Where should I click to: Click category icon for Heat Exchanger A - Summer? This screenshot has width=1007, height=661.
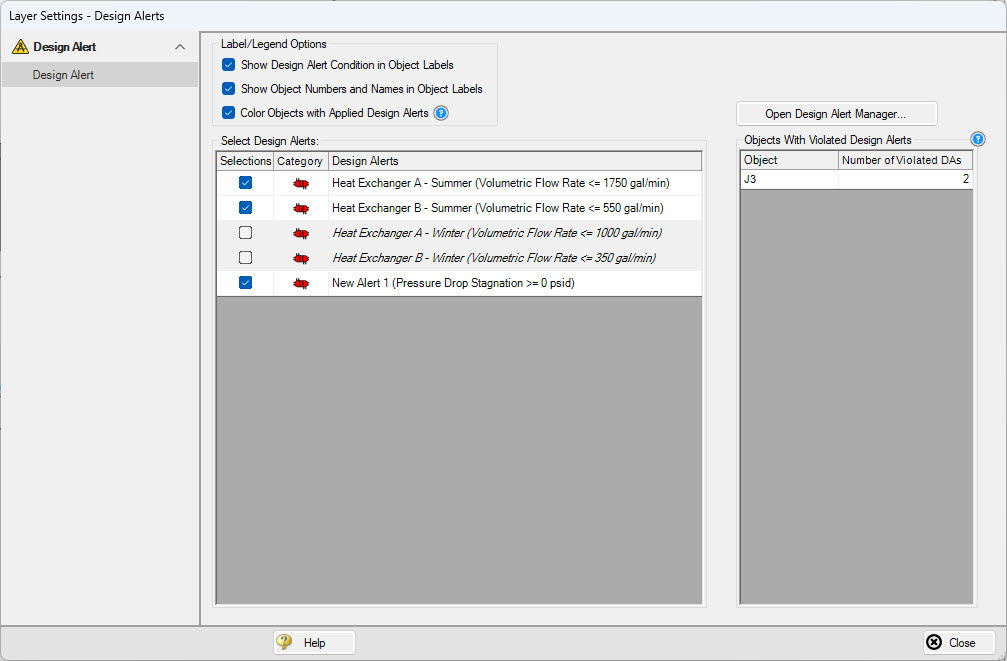point(301,184)
